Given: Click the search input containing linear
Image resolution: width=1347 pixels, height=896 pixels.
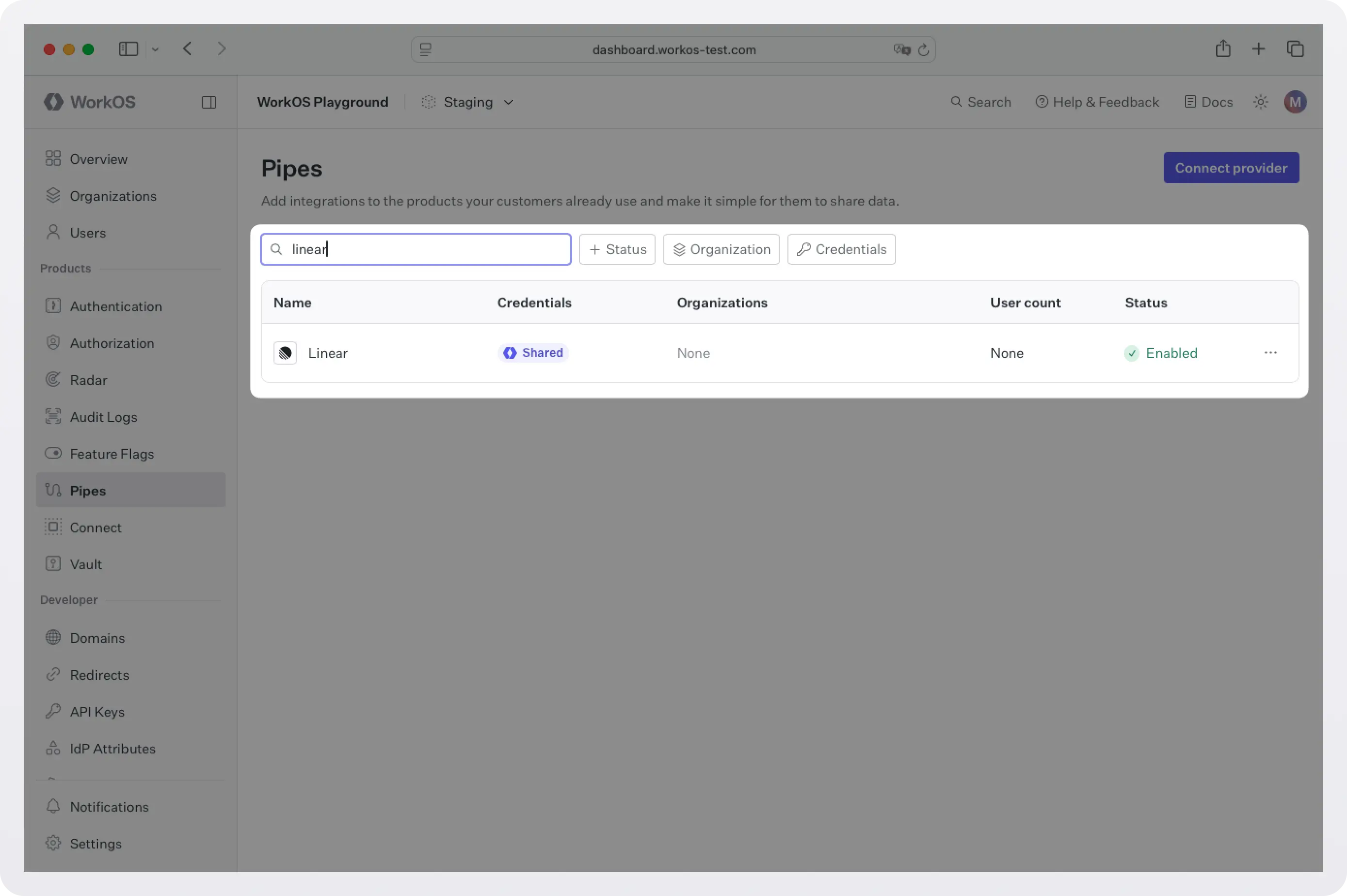Looking at the screenshot, I should click(416, 249).
